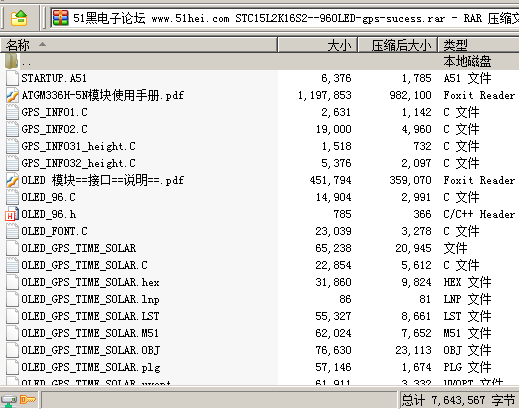Select the GPS_INFO2.C file
Screen dimensions: 519x409
click(54, 129)
